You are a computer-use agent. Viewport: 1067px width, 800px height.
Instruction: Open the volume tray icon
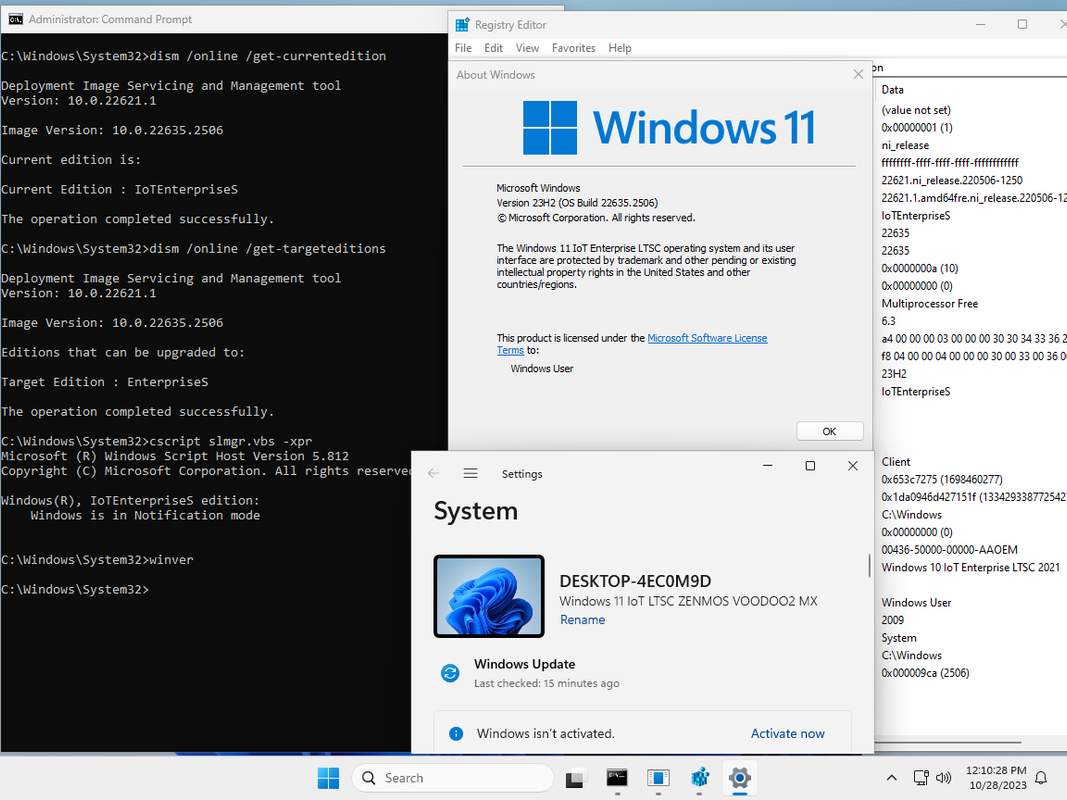coord(943,778)
